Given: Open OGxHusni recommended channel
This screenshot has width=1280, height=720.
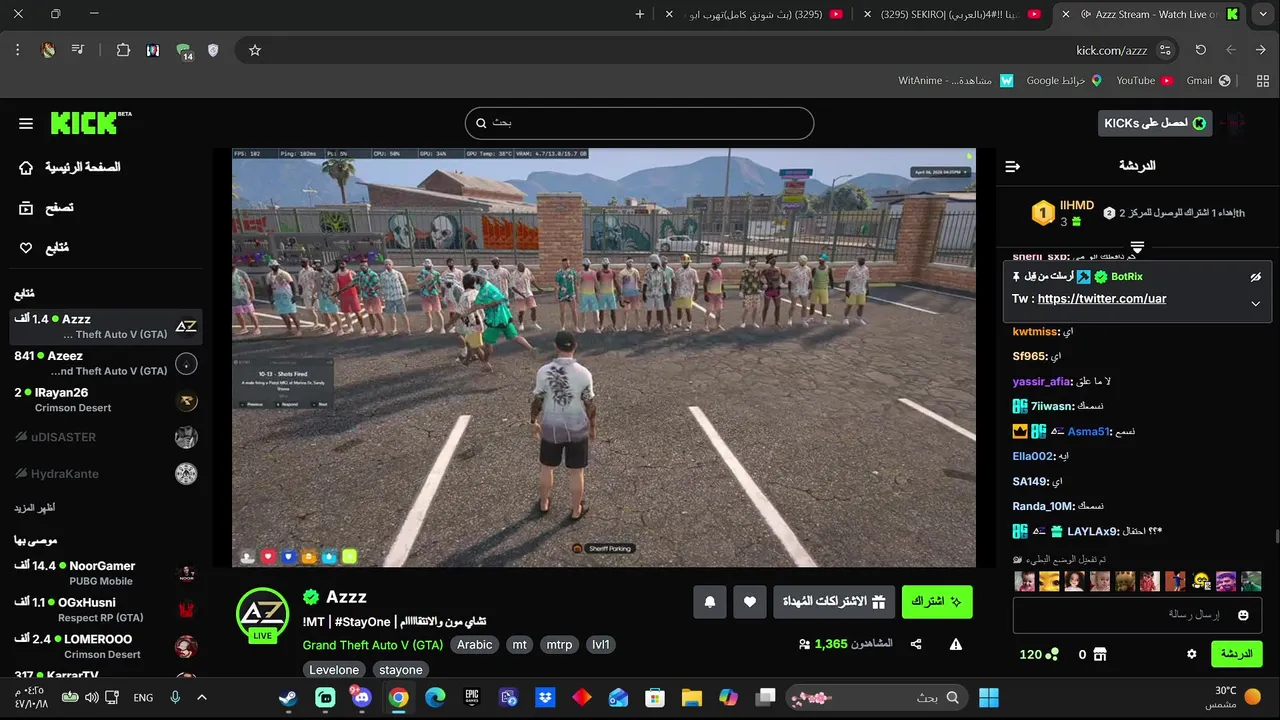Looking at the screenshot, I should [105, 610].
